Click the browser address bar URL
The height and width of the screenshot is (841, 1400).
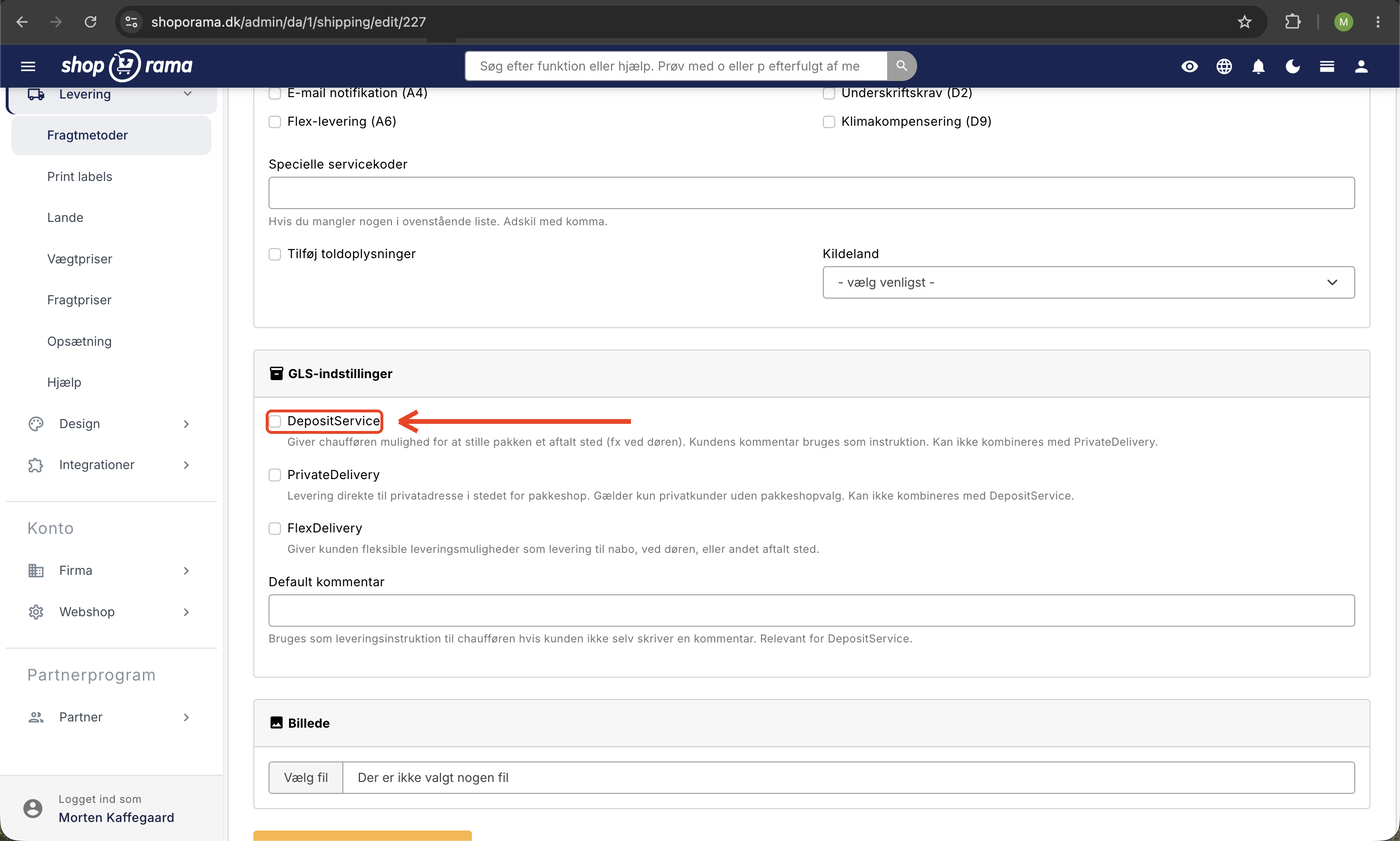[289, 22]
